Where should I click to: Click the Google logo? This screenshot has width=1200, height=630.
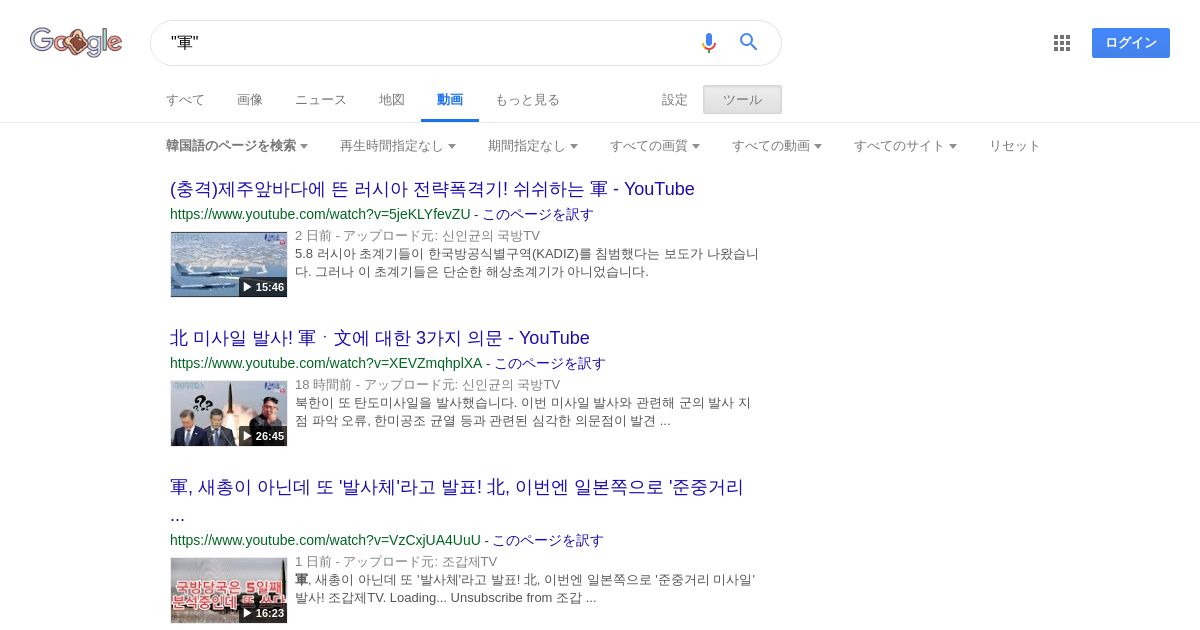[76, 42]
